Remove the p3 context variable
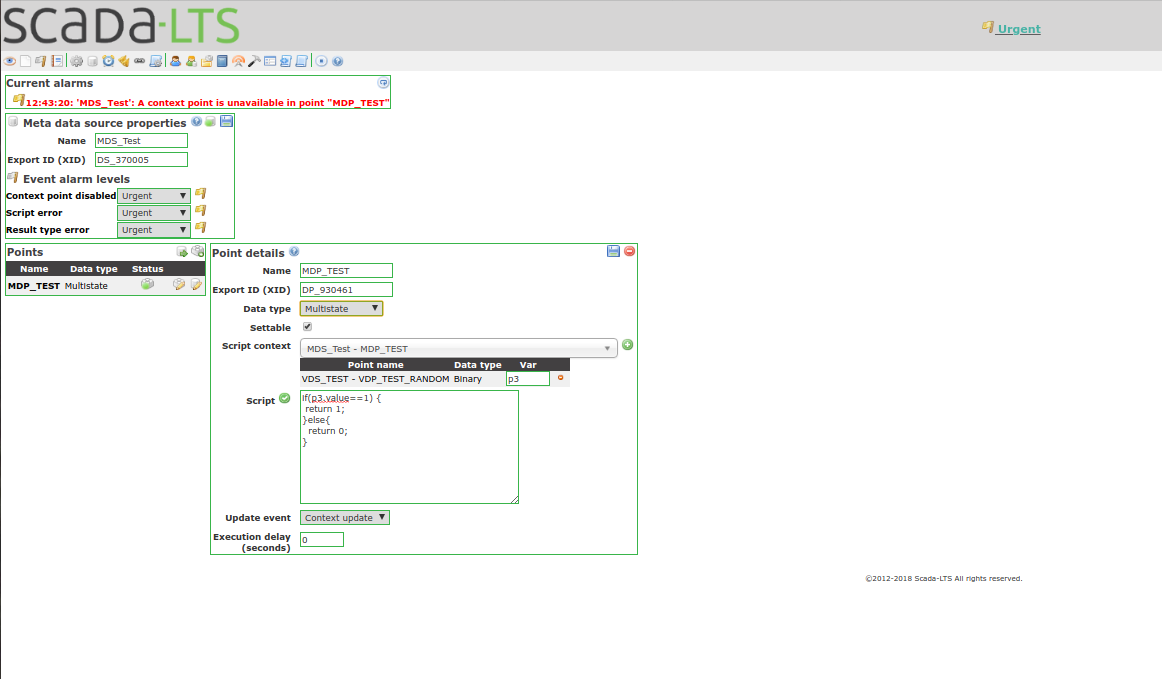The height and width of the screenshot is (679, 1162). pyautogui.click(x=560, y=378)
